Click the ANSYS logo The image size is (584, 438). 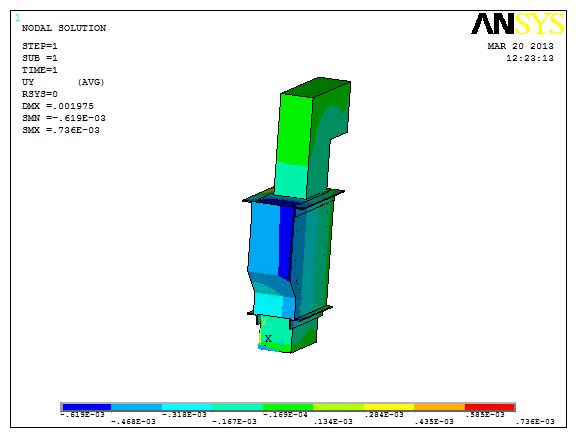[518, 24]
